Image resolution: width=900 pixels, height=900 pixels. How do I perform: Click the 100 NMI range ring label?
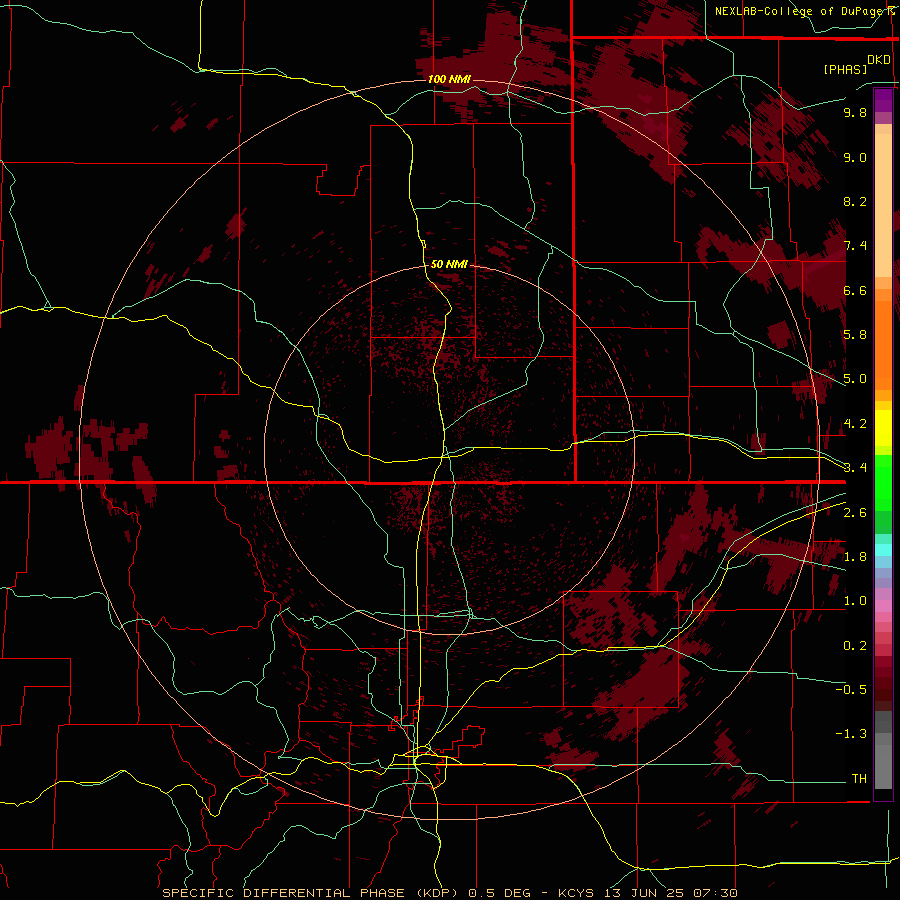[x=449, y=79]
